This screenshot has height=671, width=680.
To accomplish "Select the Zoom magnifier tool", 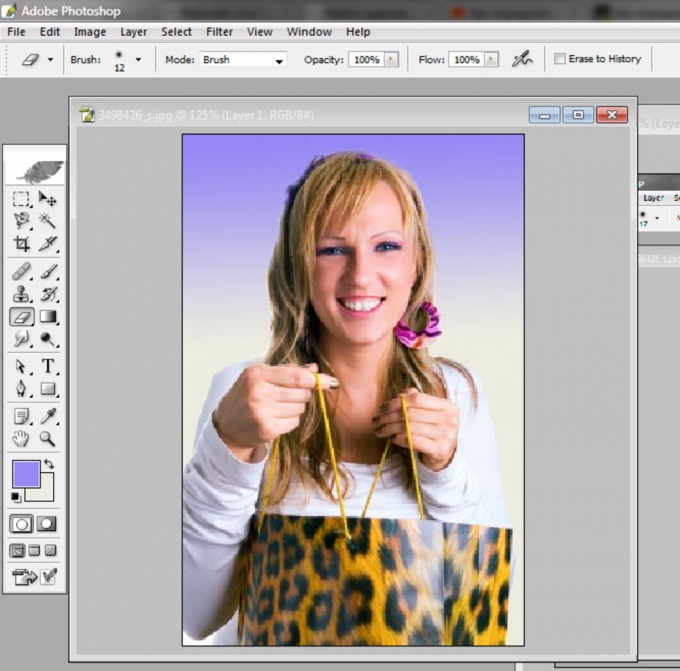I will coord(48,439).
